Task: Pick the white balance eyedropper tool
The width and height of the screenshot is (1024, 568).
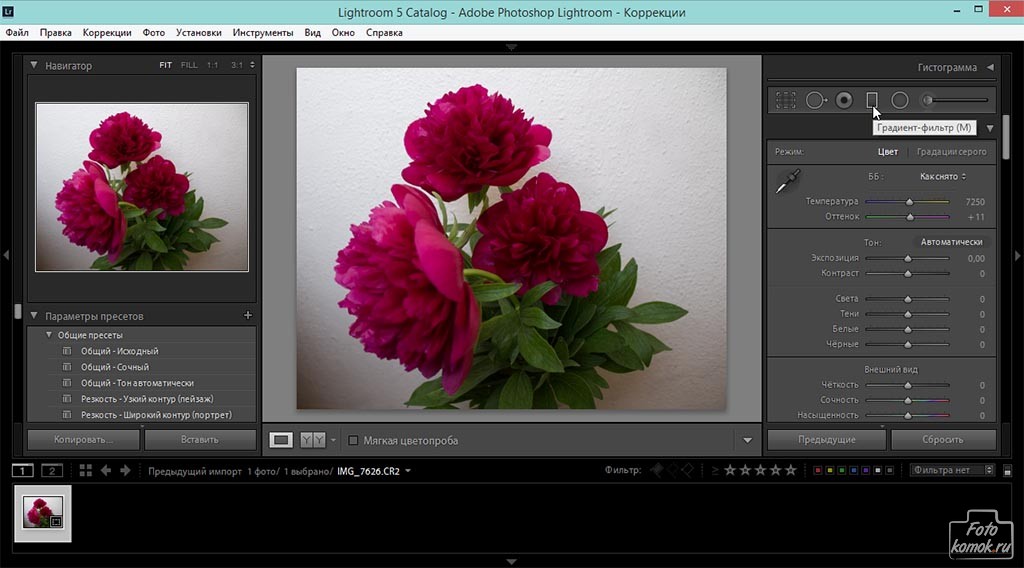Action: tap(789, 181)
